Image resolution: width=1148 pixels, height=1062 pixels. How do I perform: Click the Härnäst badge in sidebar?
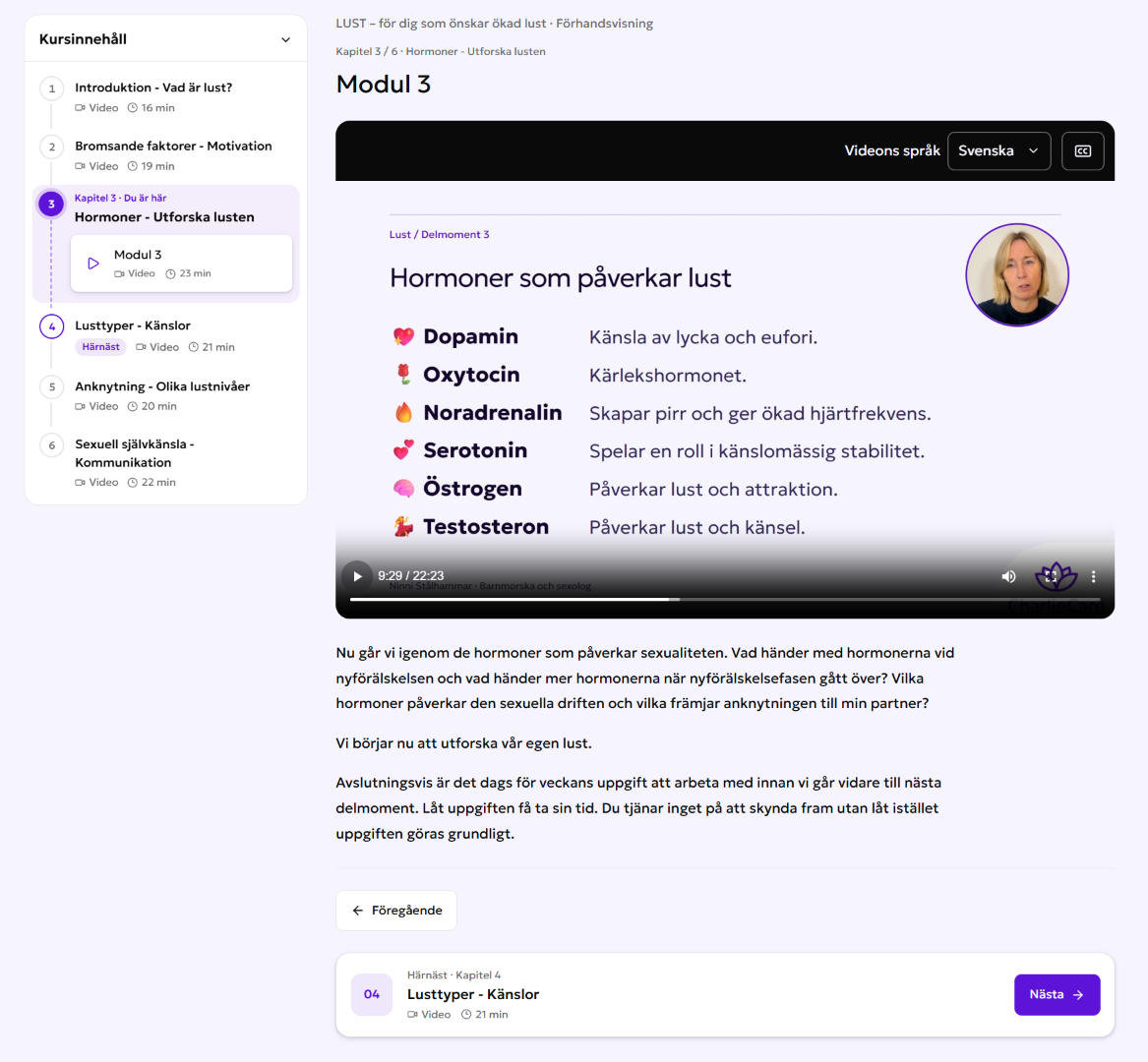(100, 347)
